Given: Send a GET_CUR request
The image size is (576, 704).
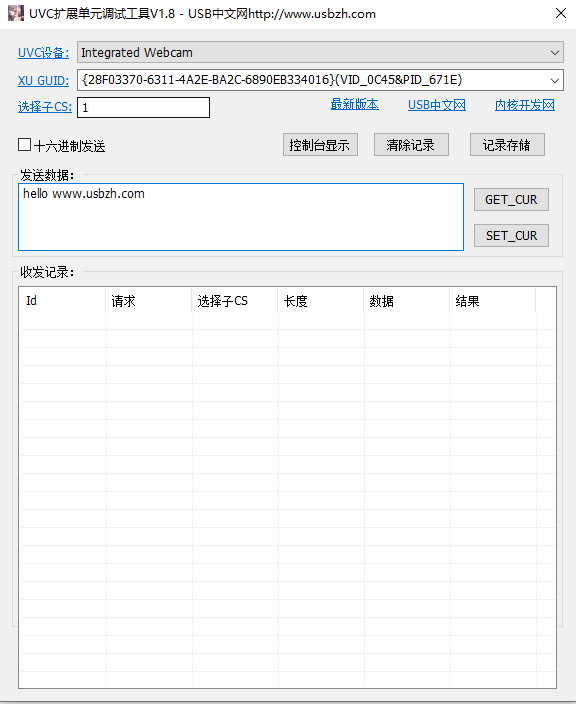Looking at the screenshot, I should [511, 199].
